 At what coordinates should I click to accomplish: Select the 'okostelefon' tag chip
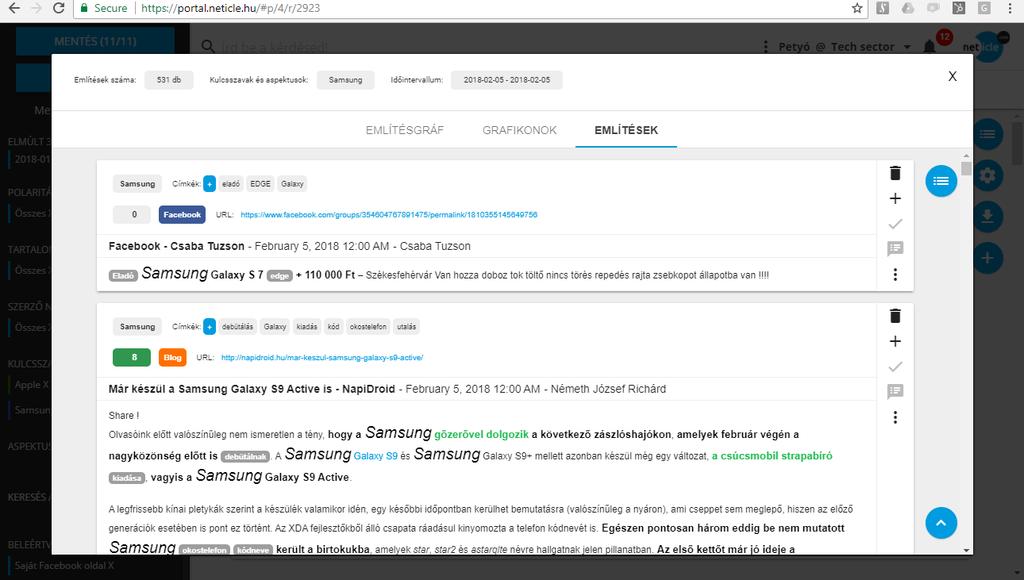(368, 327)
